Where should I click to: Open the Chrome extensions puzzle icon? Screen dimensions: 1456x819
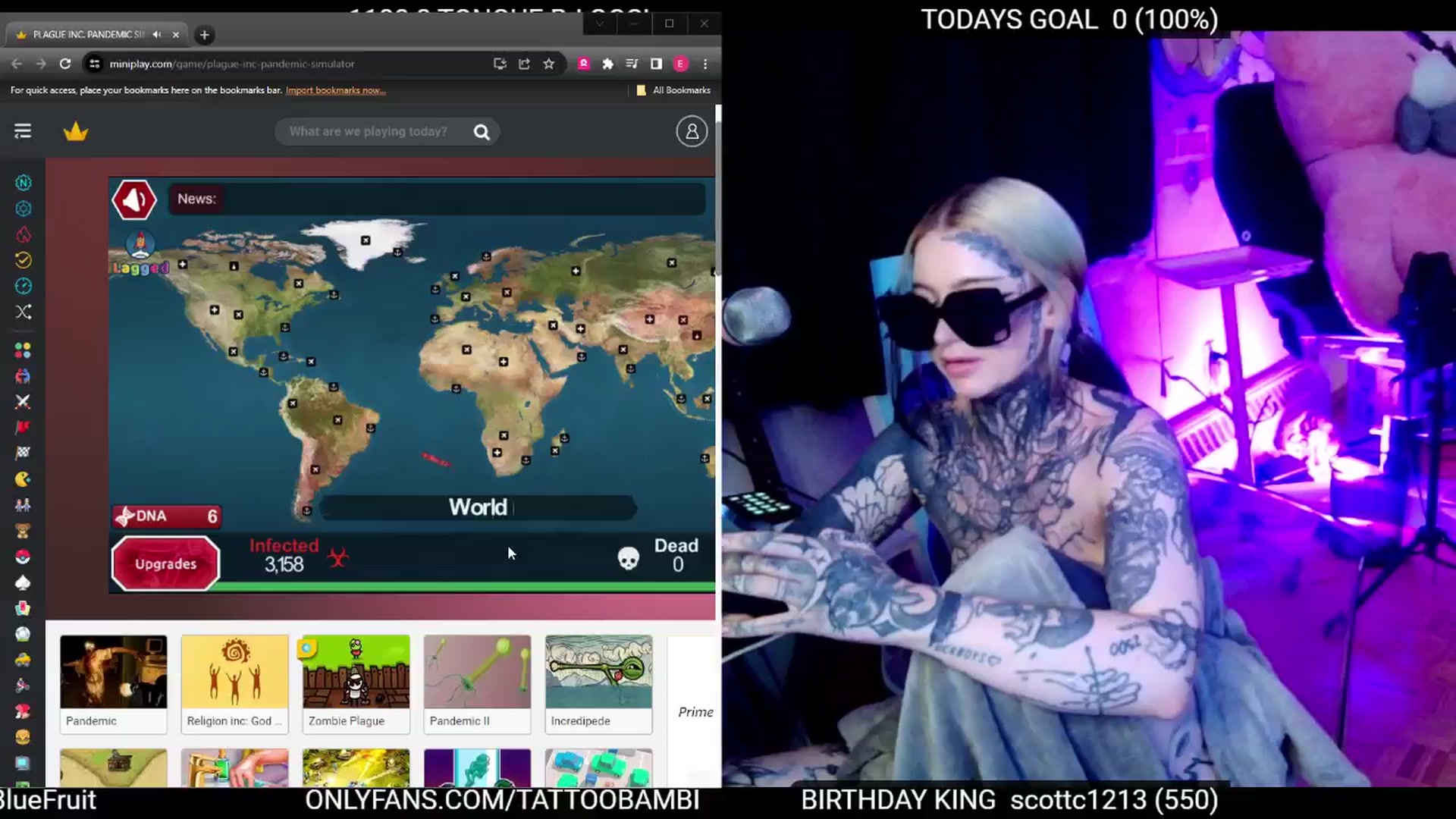pyautogui.click(x=607, y=64)
